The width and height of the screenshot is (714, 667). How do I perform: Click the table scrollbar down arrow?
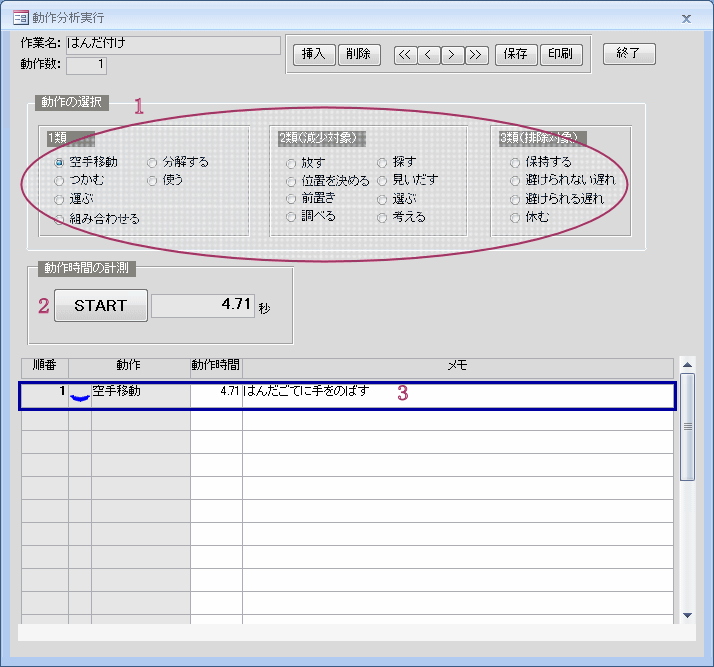coord(688,616)
